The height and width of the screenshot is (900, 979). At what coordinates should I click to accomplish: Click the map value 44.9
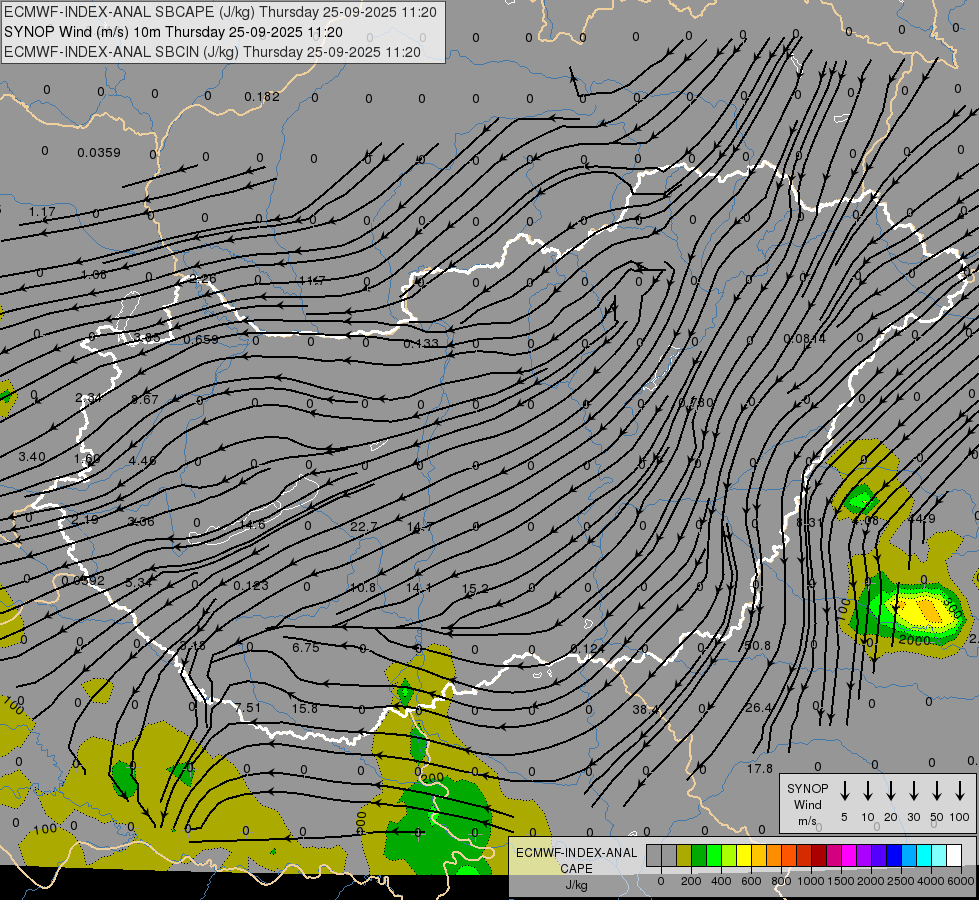pyautogui.click(x=922, y=519)
